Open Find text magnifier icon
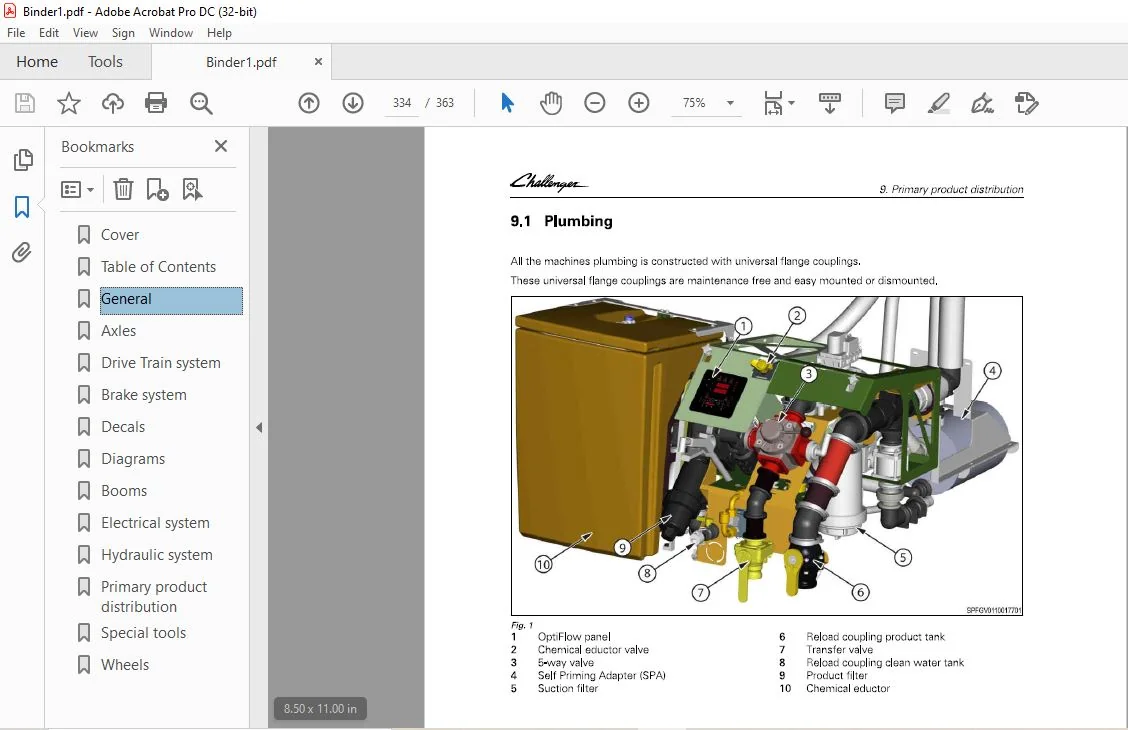1128x730 pixels. point(201,103)
